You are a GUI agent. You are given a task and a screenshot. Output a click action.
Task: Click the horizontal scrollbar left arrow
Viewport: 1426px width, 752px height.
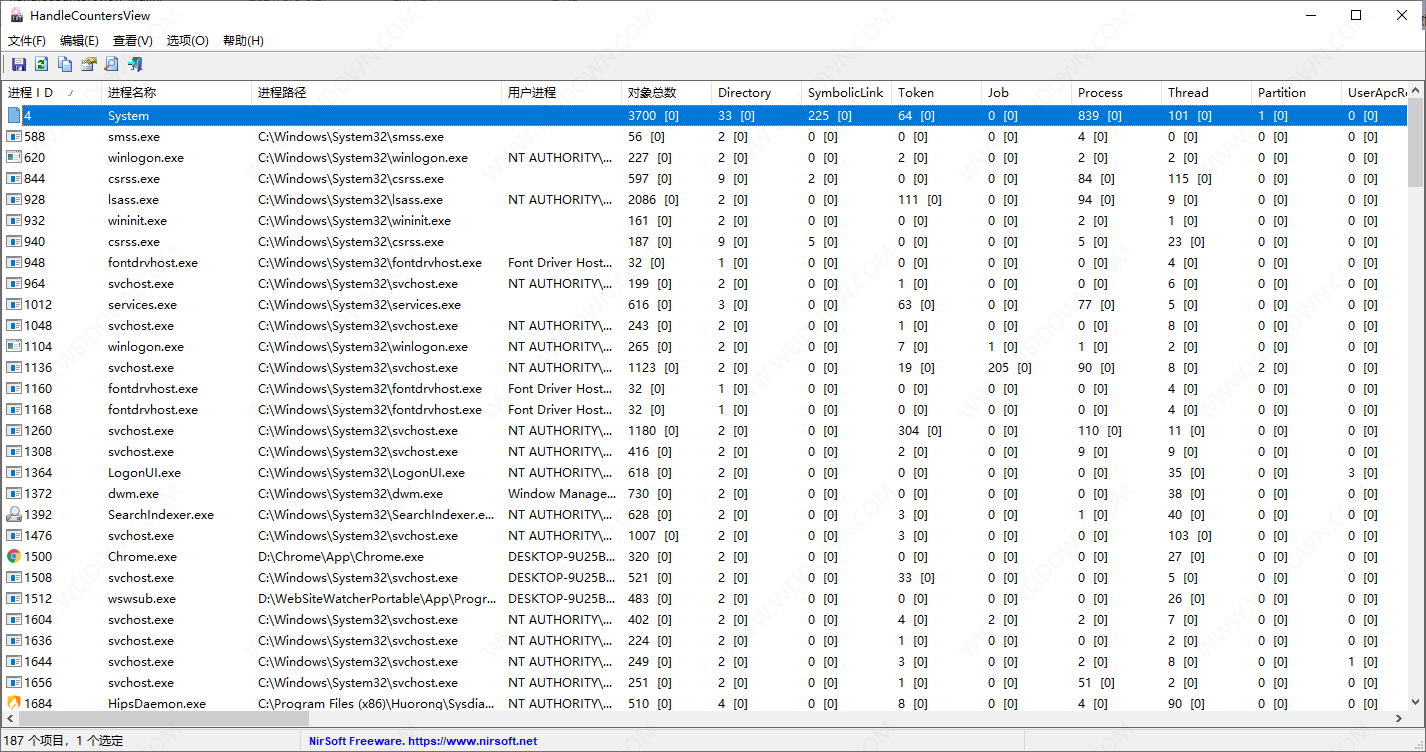[9, 719]
